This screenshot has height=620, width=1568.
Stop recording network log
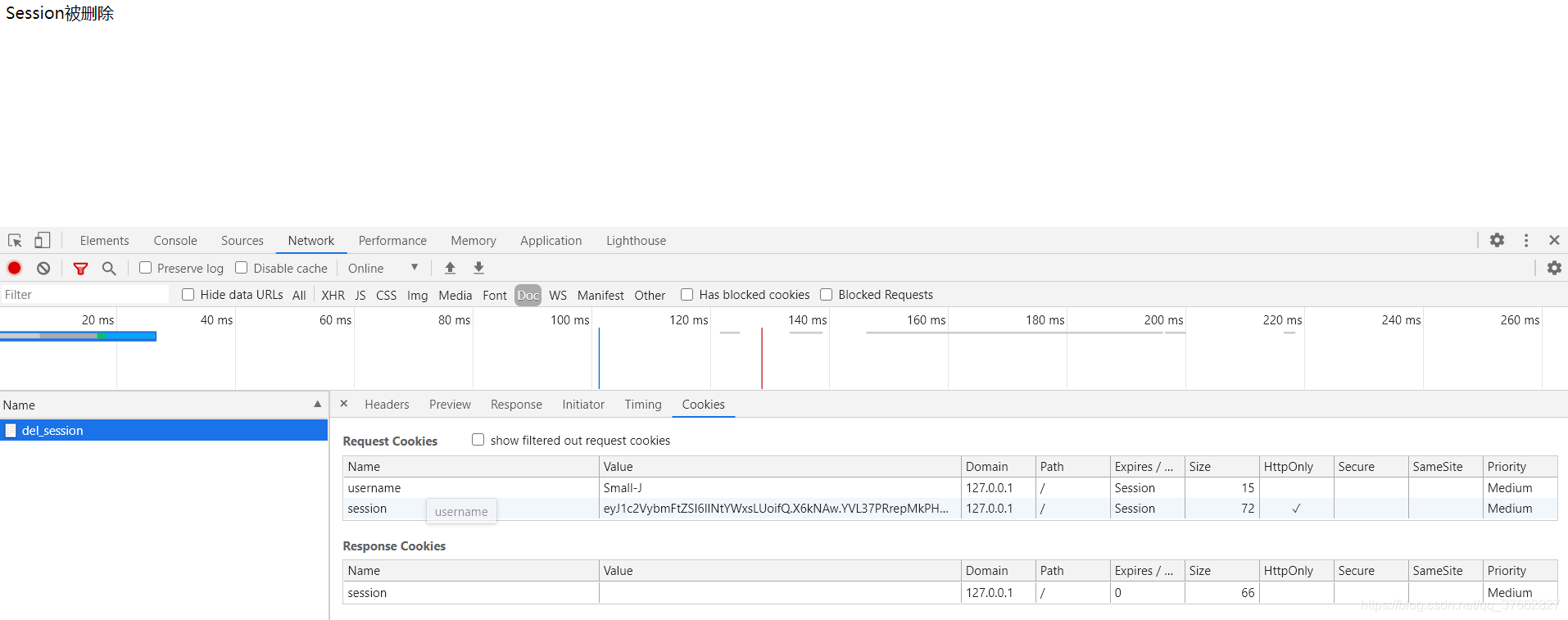pyautogui.click(x=15, y=268)
